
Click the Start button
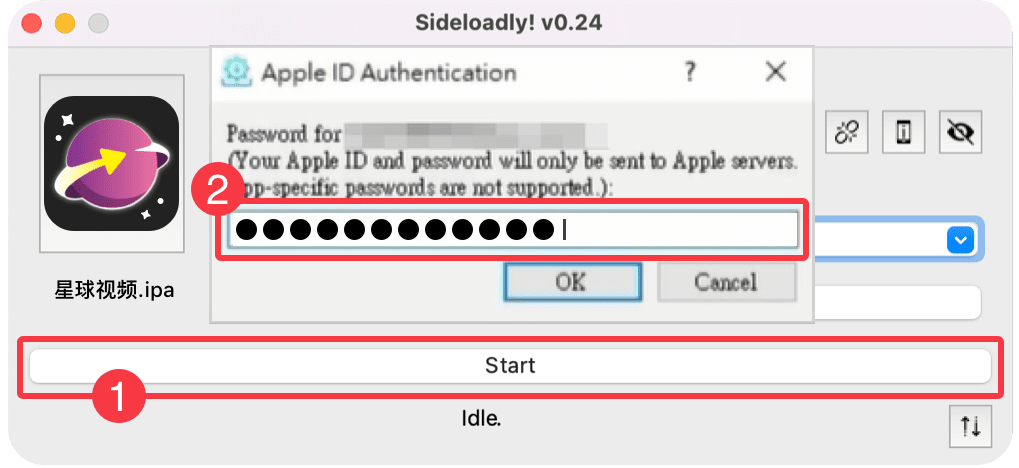510,366
